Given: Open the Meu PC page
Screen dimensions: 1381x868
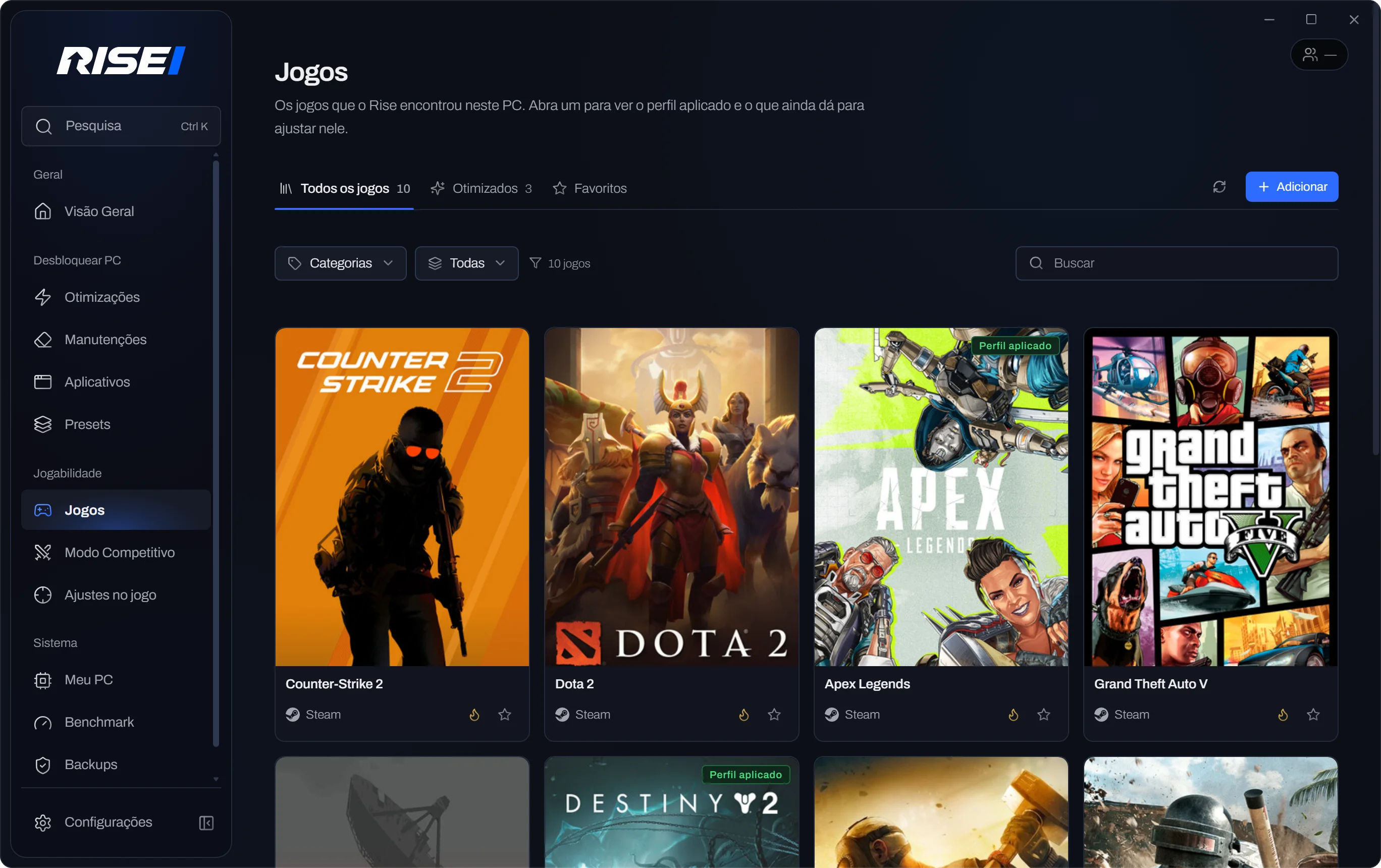Looking at the screenshot, I should (x=116, y=679).
